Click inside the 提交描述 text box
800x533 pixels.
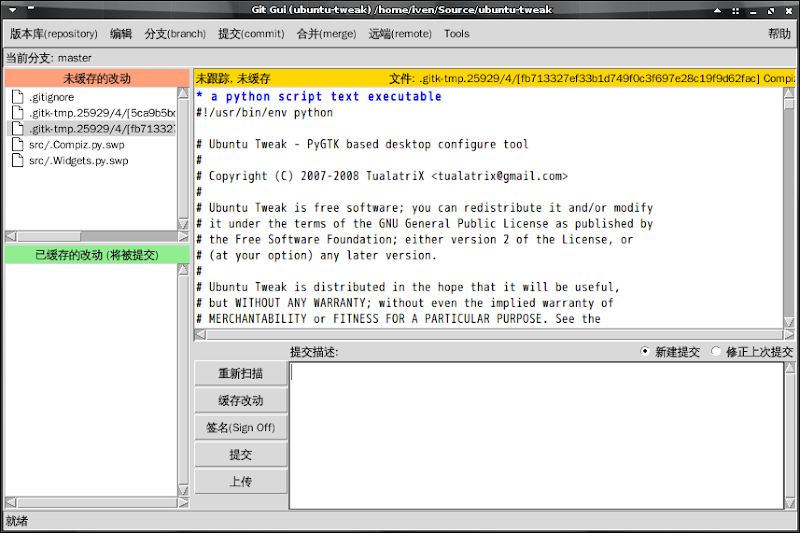(536, 436)
